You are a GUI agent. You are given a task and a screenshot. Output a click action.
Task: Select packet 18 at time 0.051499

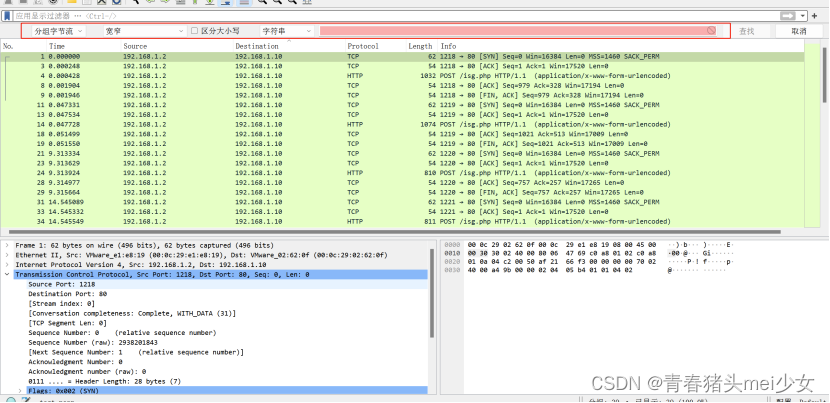pyautogui.click(x=402, y=134)
